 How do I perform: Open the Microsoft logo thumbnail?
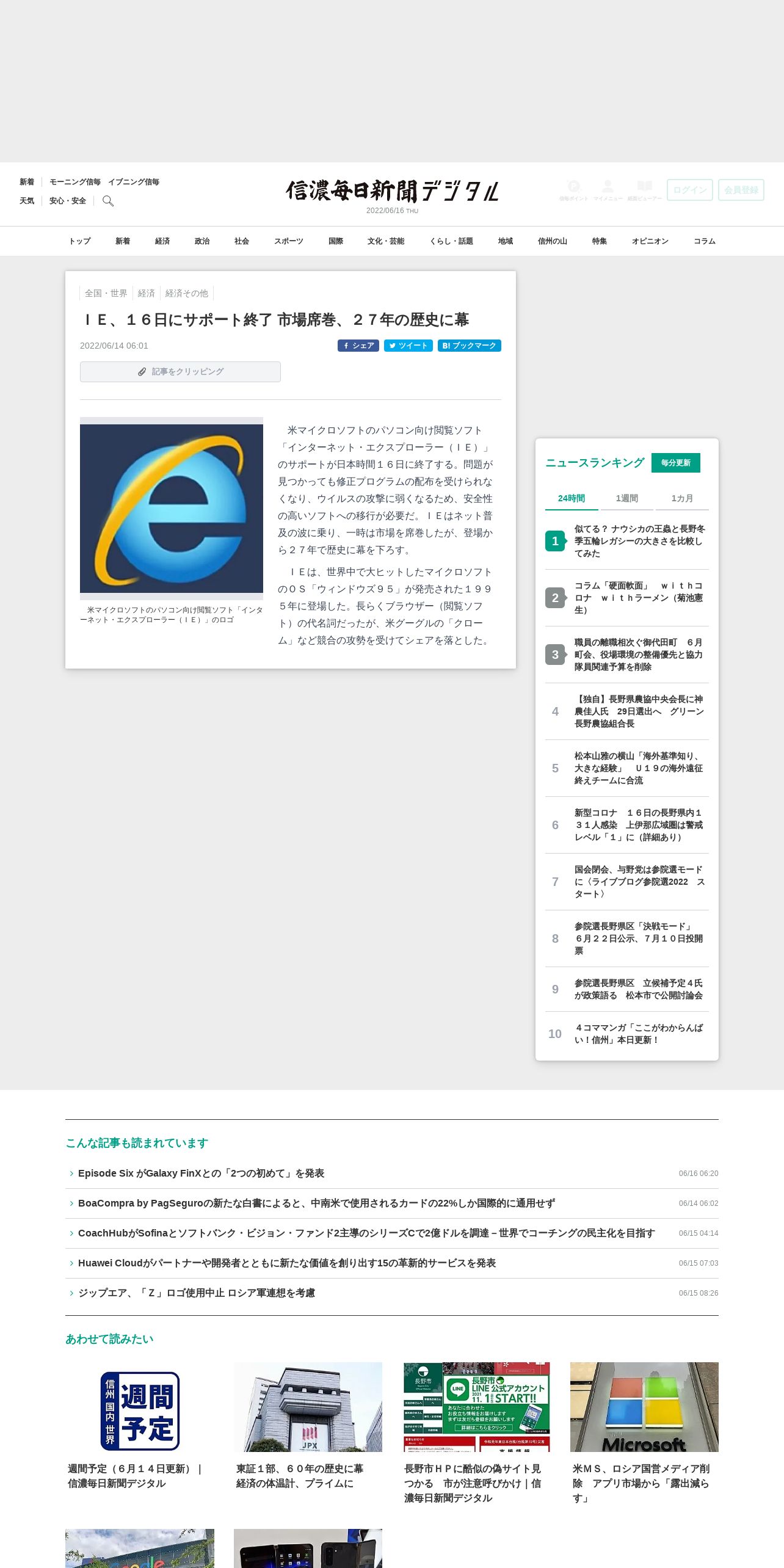[644, 1407]
